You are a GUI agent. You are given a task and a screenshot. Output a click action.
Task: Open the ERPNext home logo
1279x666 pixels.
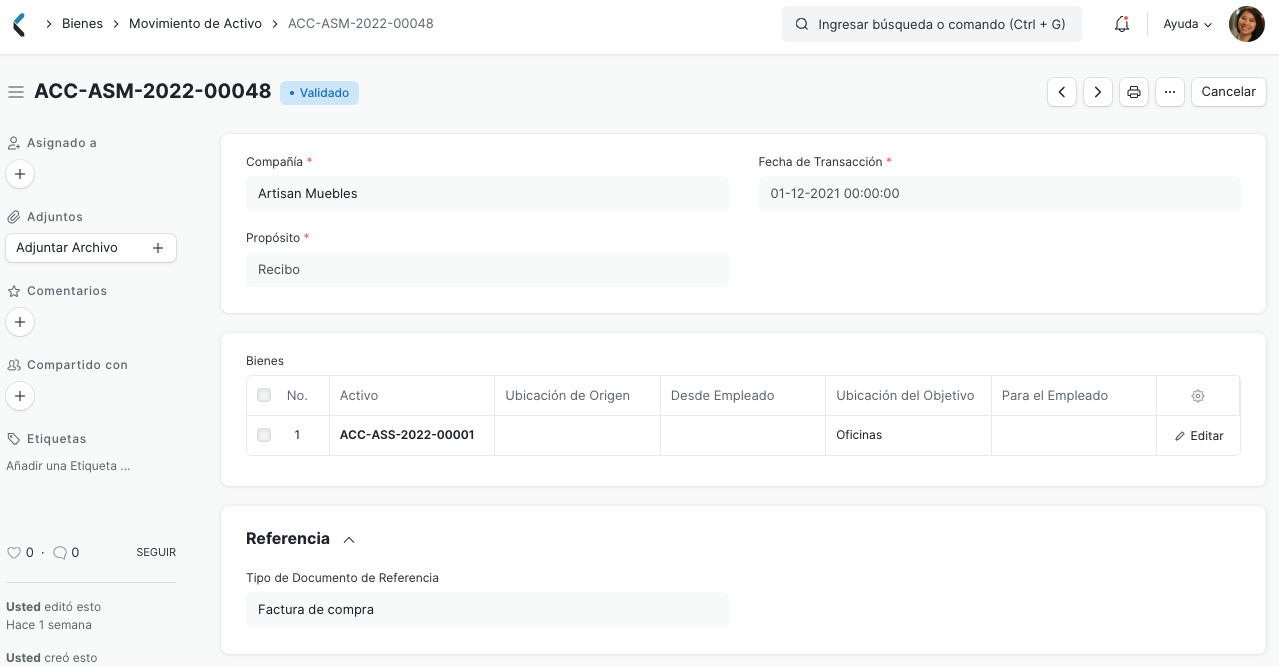19,24
